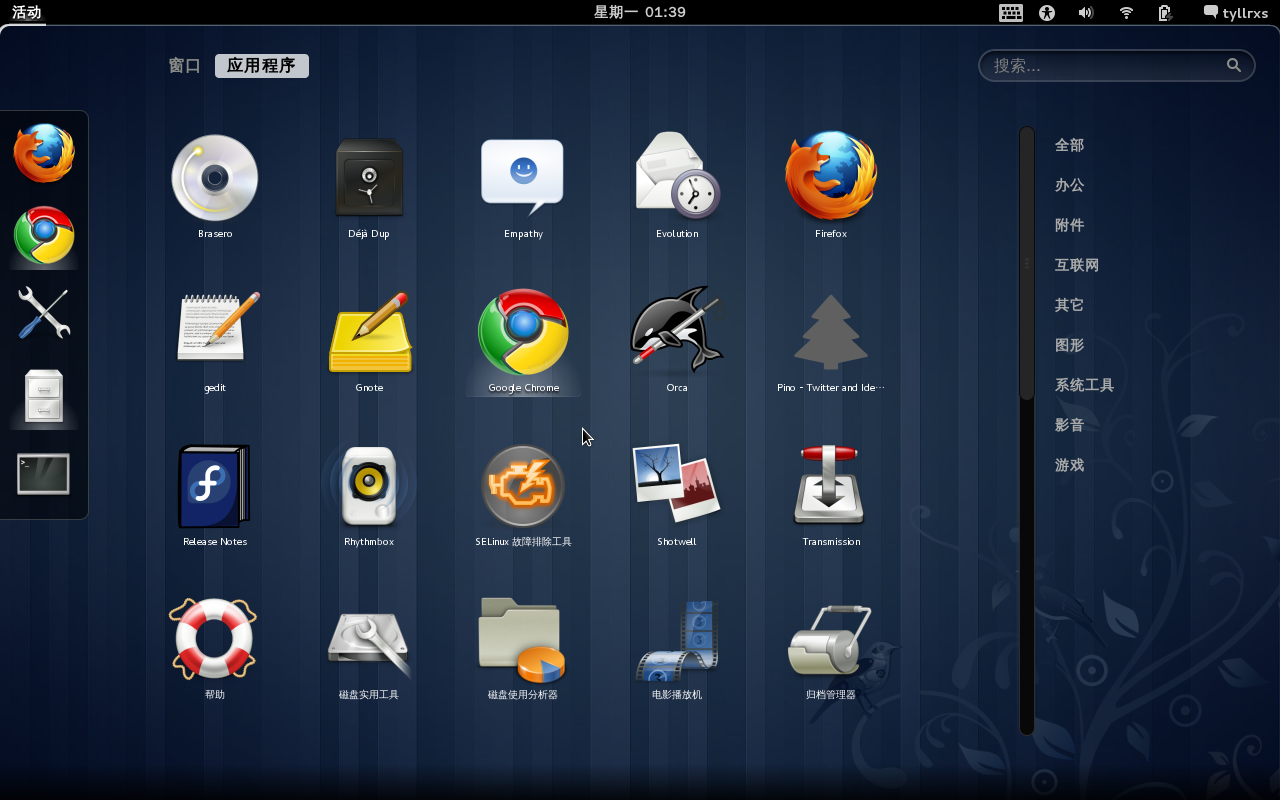Show 全部 applications category
1280x800 pixels.
tap(1069, 145)
